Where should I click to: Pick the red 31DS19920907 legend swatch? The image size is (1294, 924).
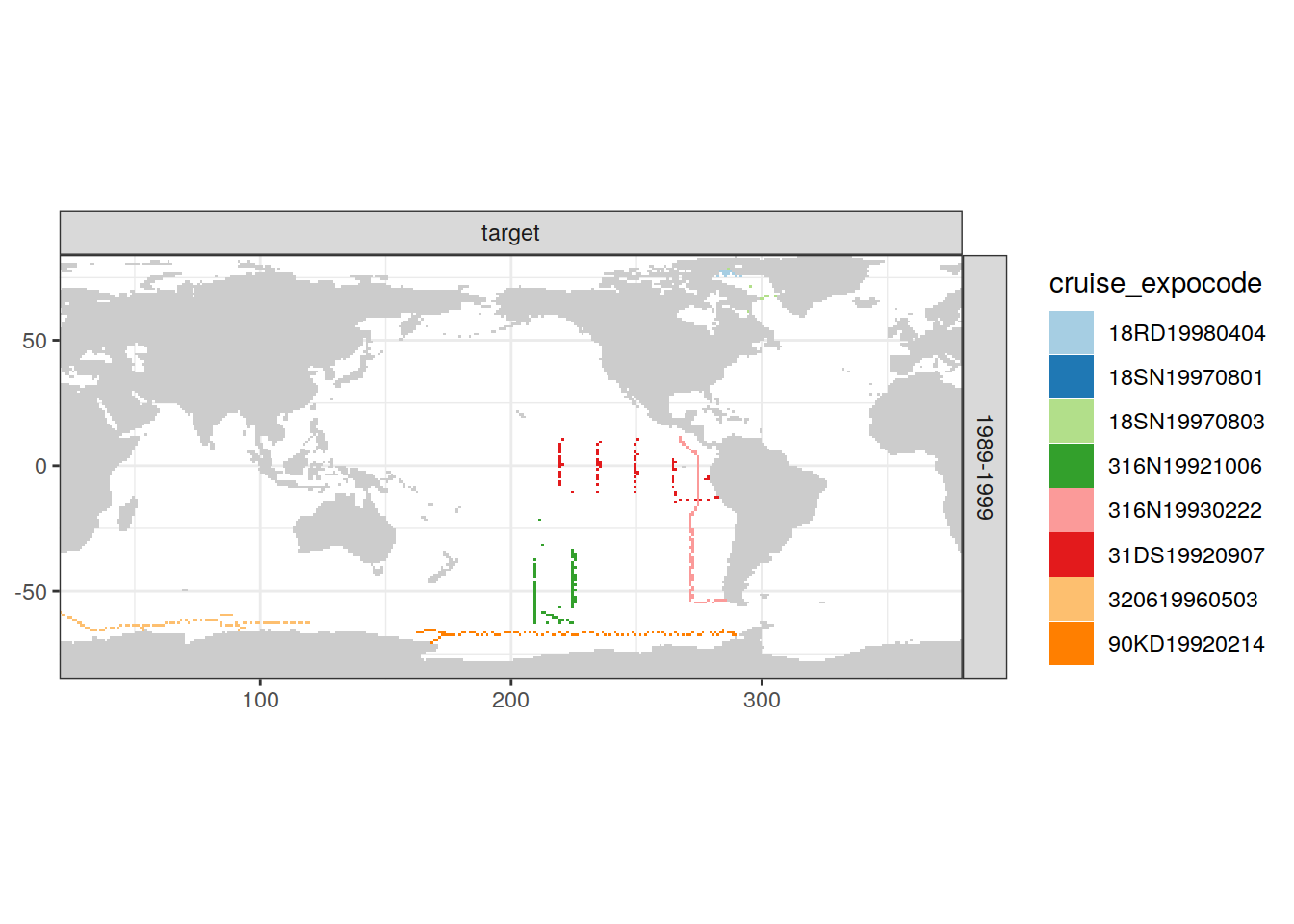[x=1071, y=554]
